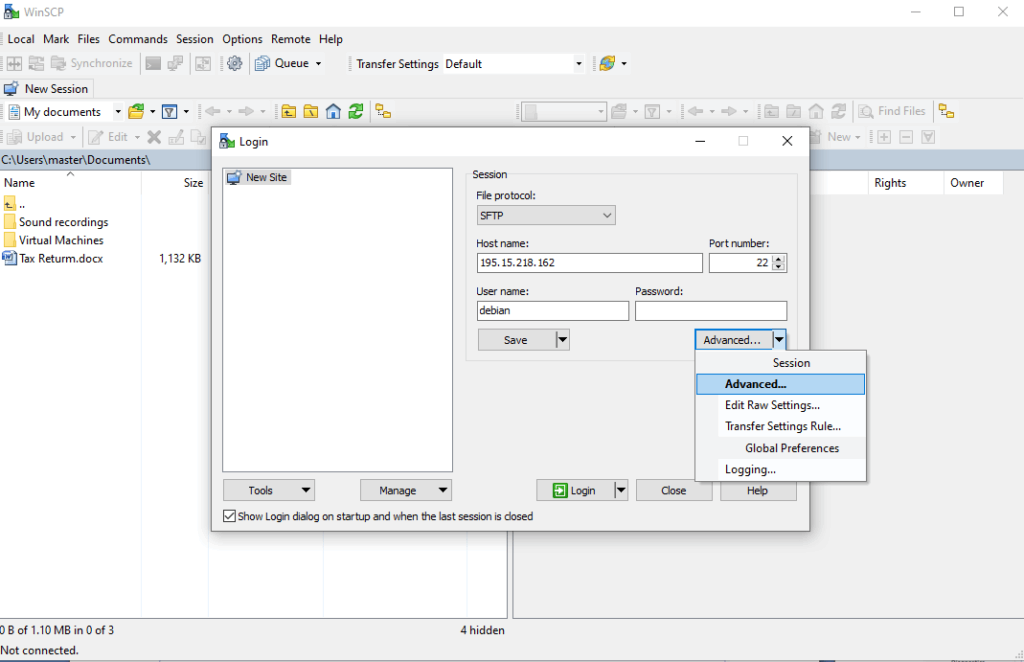Viewport: 1024px width, 662px height.
Task: Expand the Save button dropdown arrow
Action: pos(562,340)
